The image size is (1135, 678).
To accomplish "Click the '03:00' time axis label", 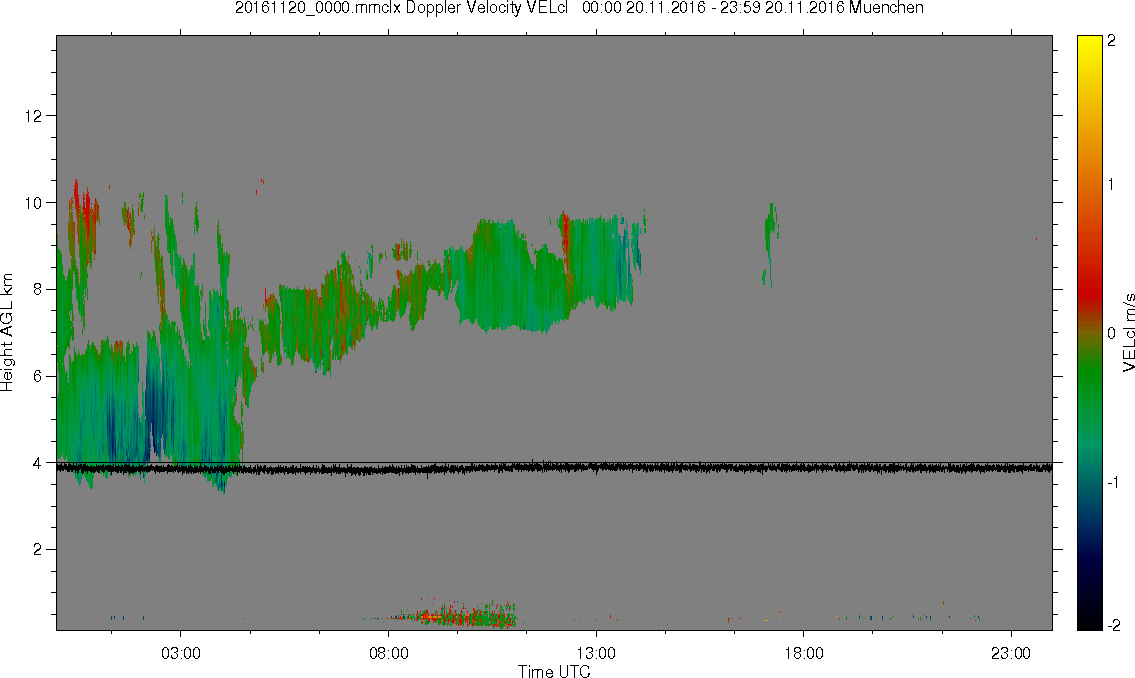I will 180,653.
